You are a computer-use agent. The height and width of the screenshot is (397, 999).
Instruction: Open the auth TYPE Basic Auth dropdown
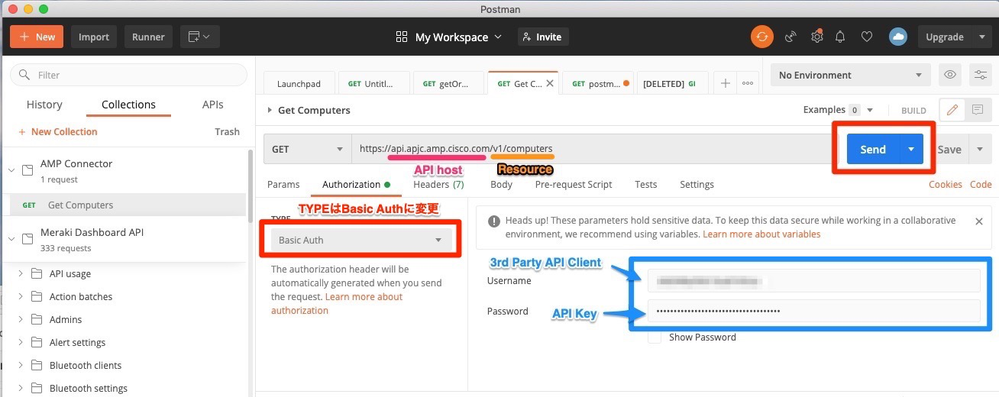[x=360, y=240]
